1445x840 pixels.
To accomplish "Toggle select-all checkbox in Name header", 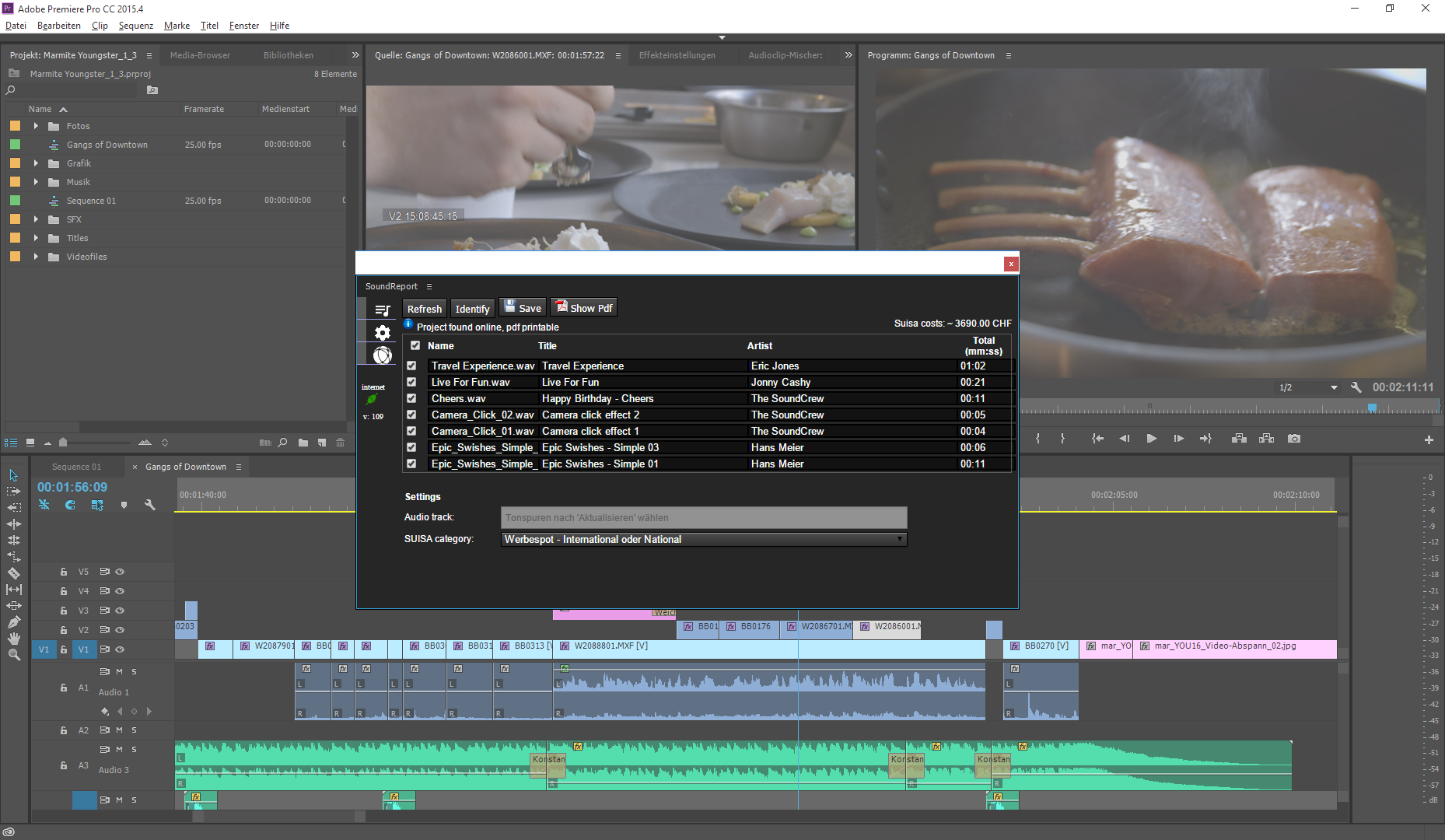I will click(415, 345).
